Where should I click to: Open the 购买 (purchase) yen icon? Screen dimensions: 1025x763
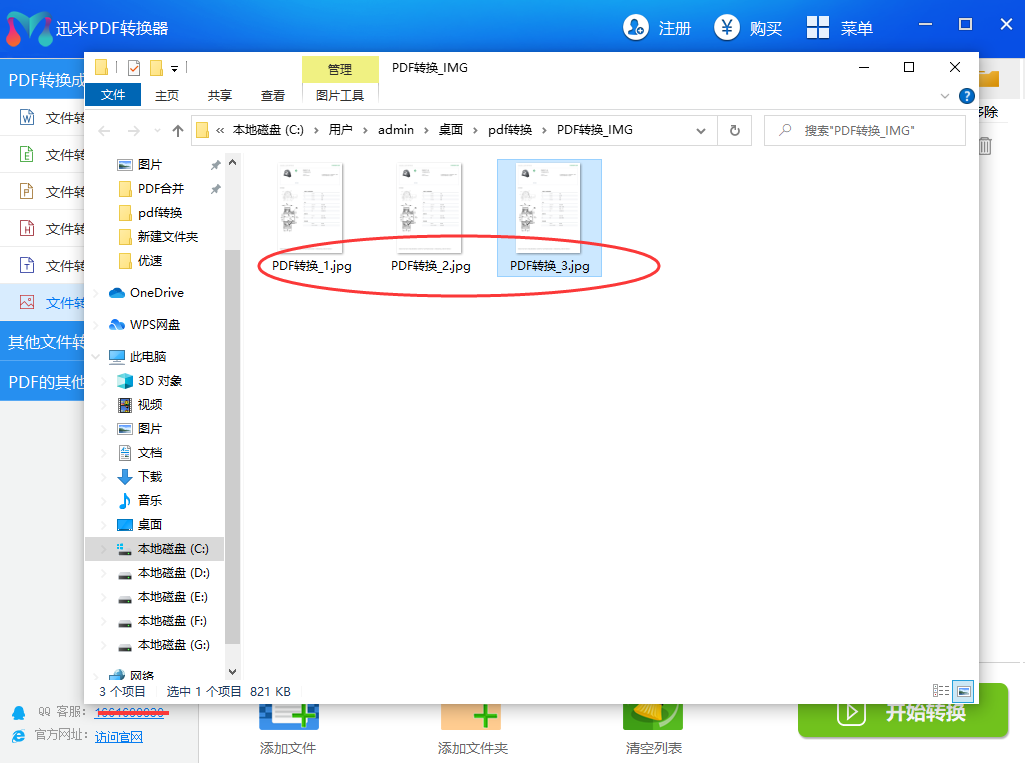(727, 28)
